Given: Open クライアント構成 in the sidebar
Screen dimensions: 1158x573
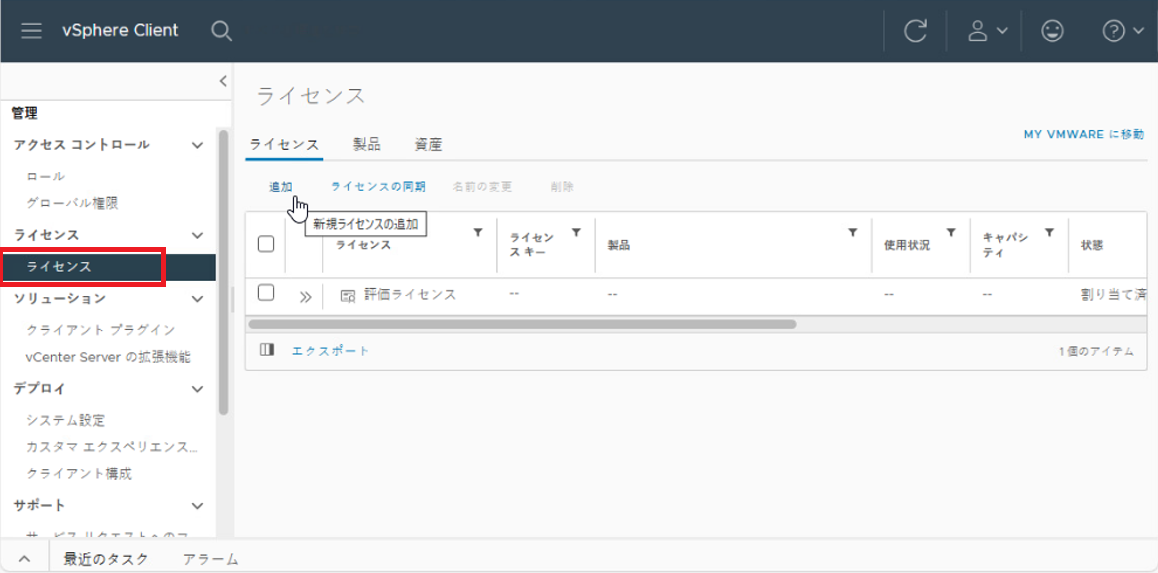Looking at the screenshot, I should 79,474.
